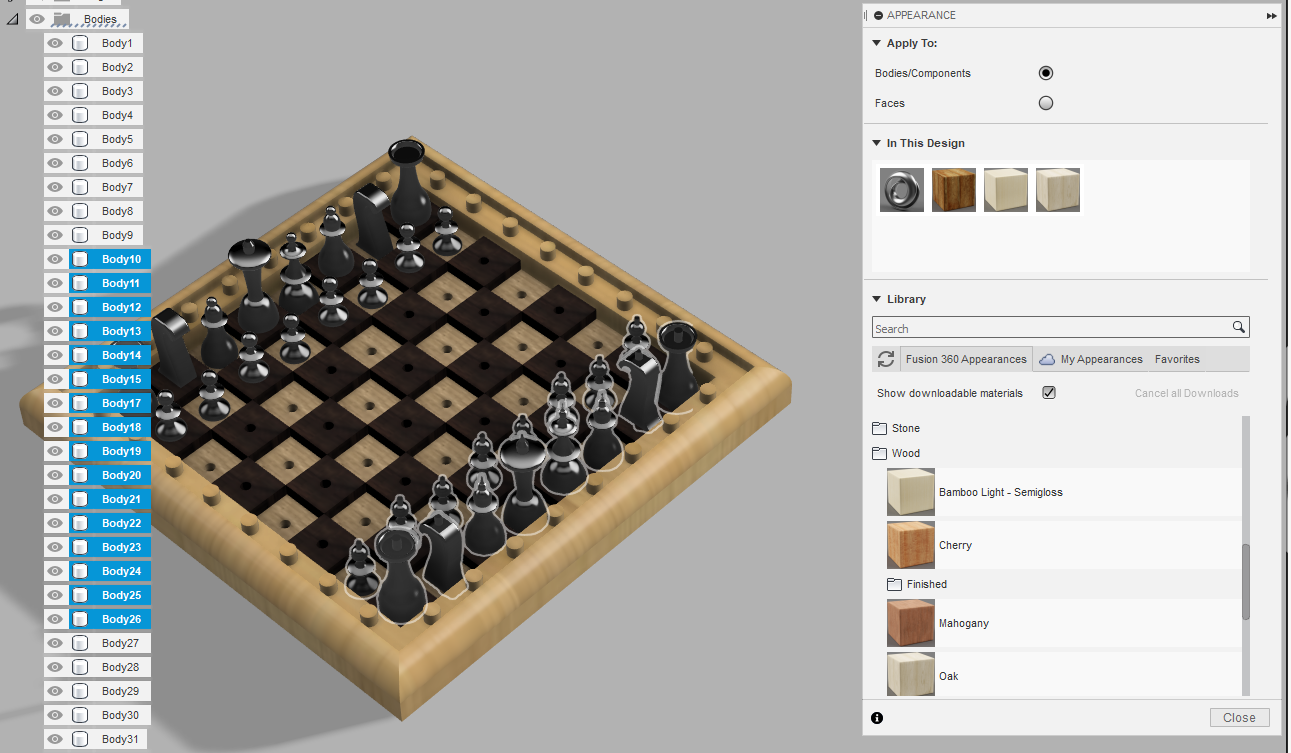Select the Faces radio button
1291x753 pixels.
point(1046,103)
